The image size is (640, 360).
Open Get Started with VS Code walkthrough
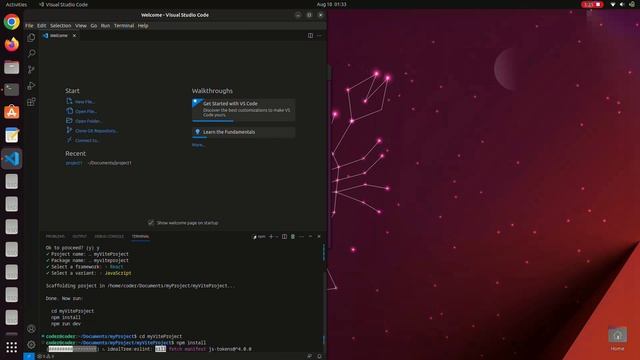[x=244, y=109]
